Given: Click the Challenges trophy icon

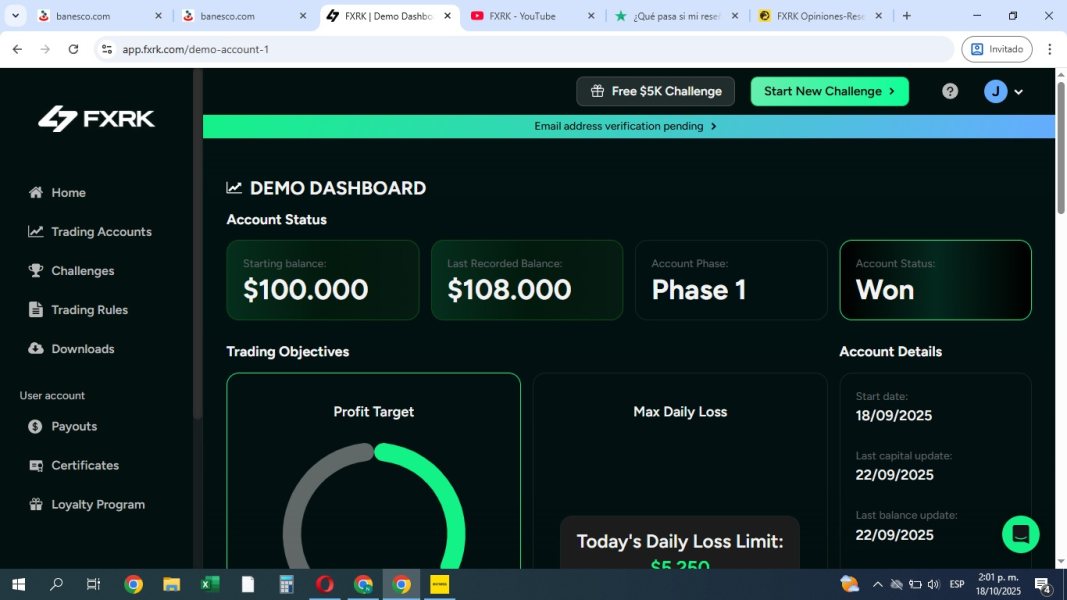Looking at the screenshot, I should tap(35, 271).
